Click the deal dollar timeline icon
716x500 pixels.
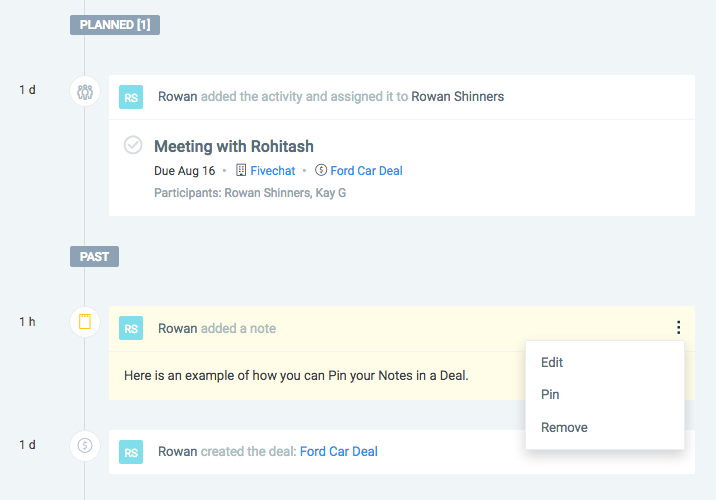(85, 445)
